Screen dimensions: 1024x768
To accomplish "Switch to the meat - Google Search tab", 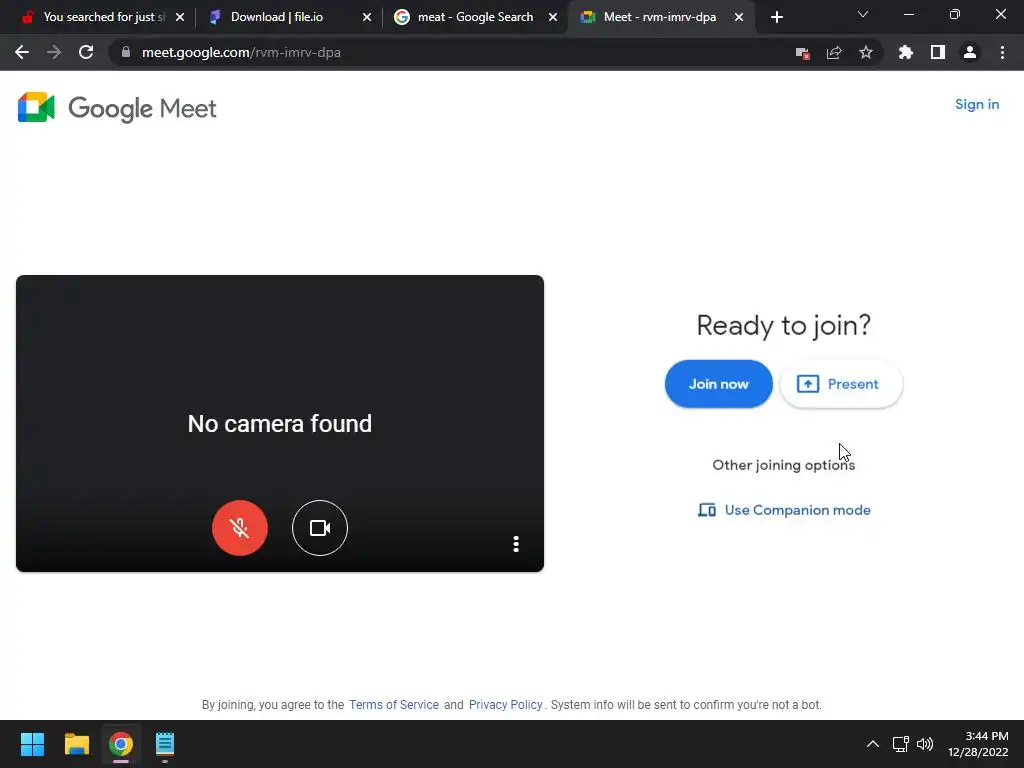I will tap(475, 17).
